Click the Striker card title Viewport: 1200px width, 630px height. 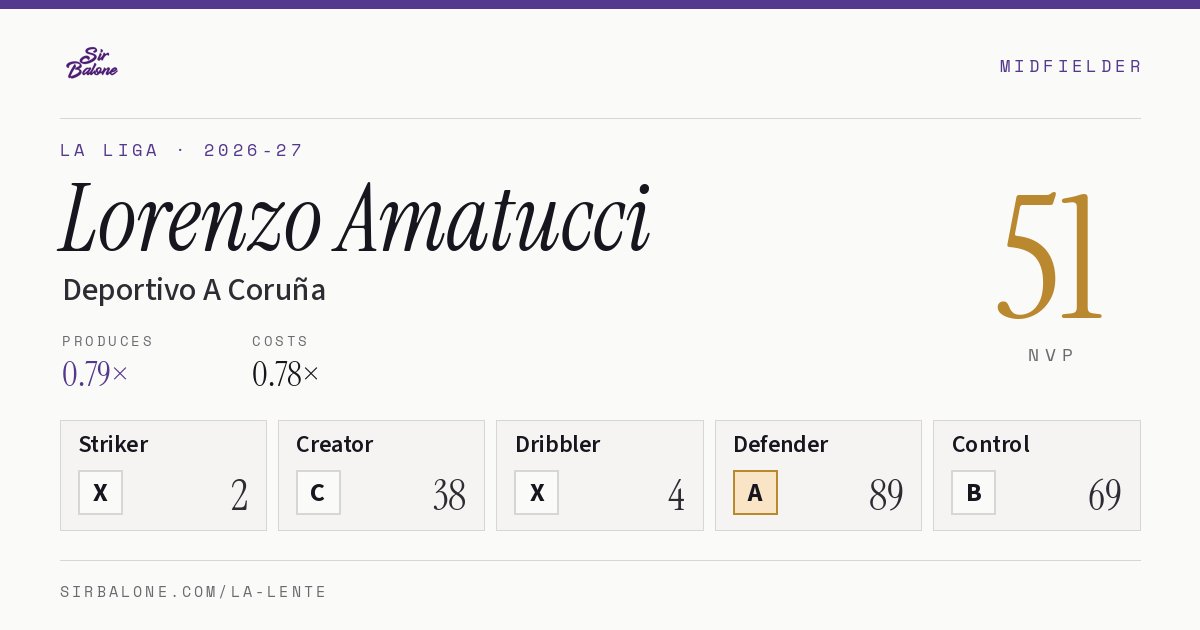(x=113, y=444)
